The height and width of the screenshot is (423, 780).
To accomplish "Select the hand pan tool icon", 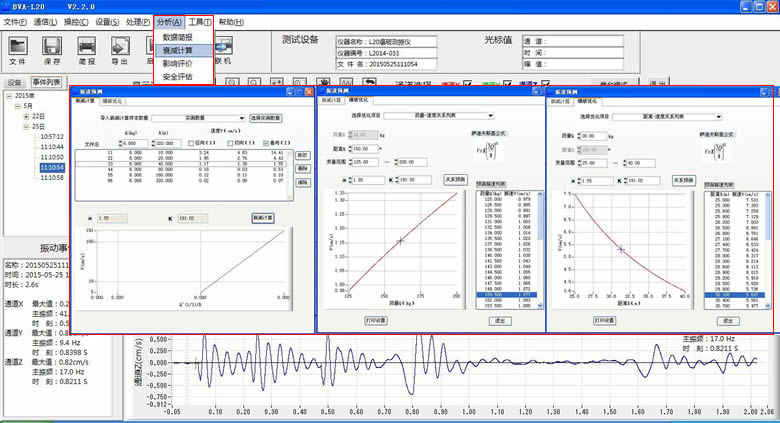I will (x=324, y=83).
